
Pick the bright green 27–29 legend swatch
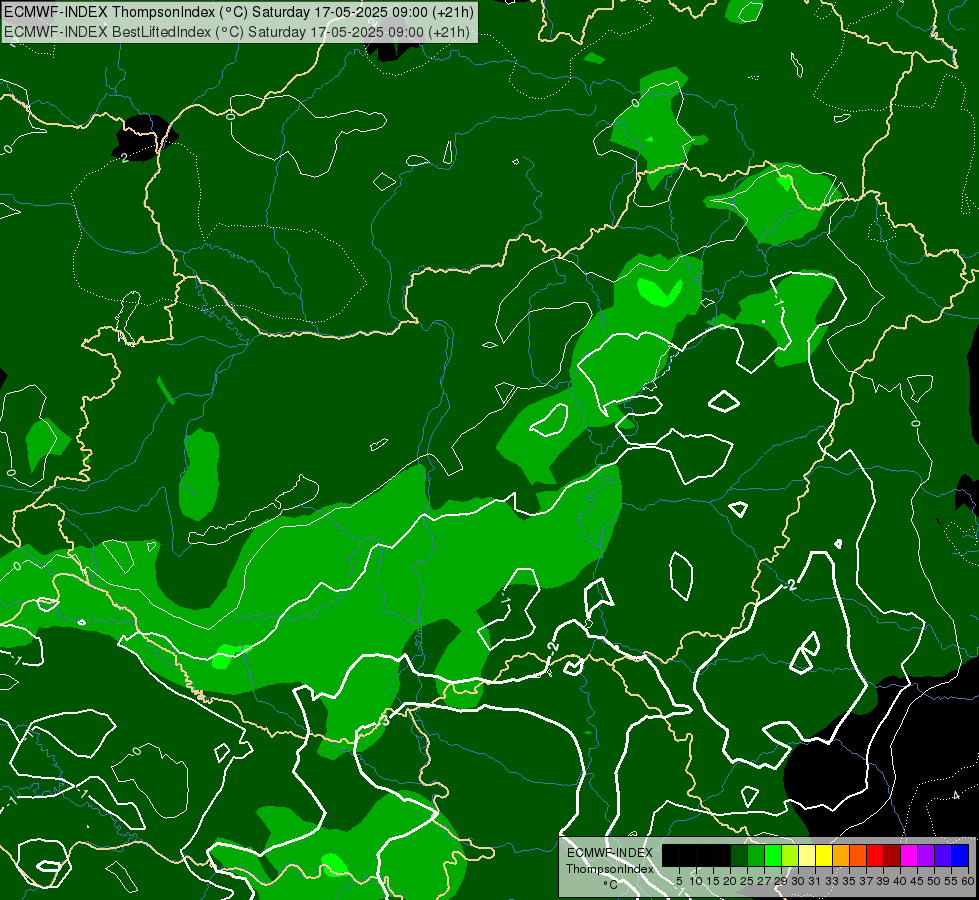[x=773, y=855]
